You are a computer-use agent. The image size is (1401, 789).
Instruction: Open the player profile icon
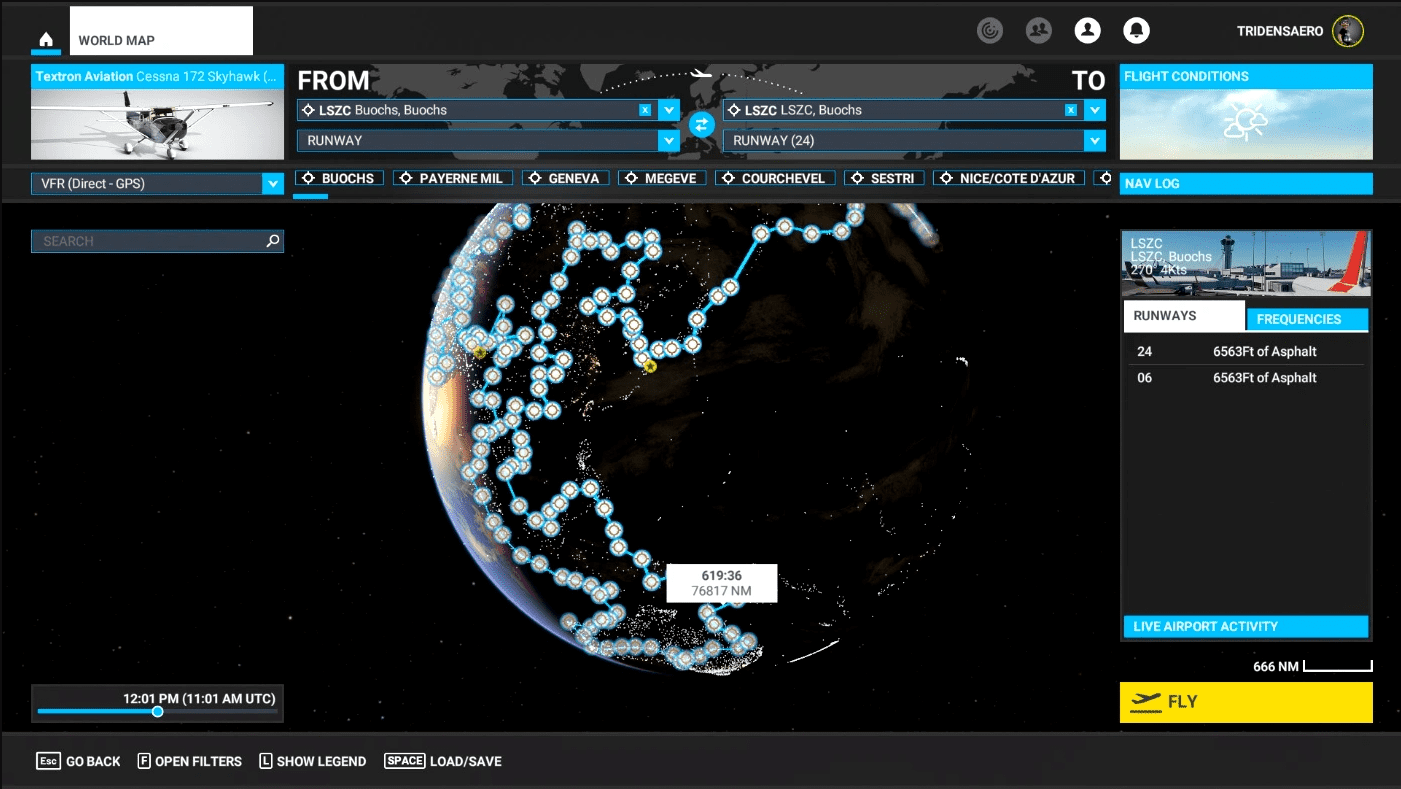pos(1087,31)
